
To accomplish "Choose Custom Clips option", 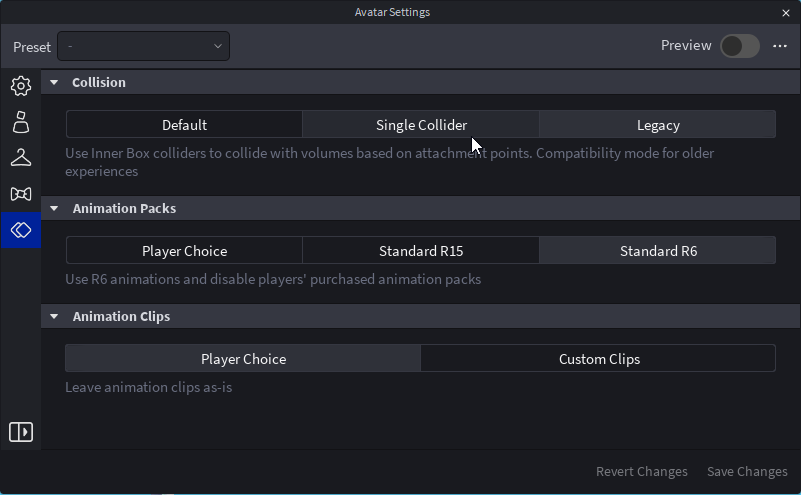I will coord(599,359).
